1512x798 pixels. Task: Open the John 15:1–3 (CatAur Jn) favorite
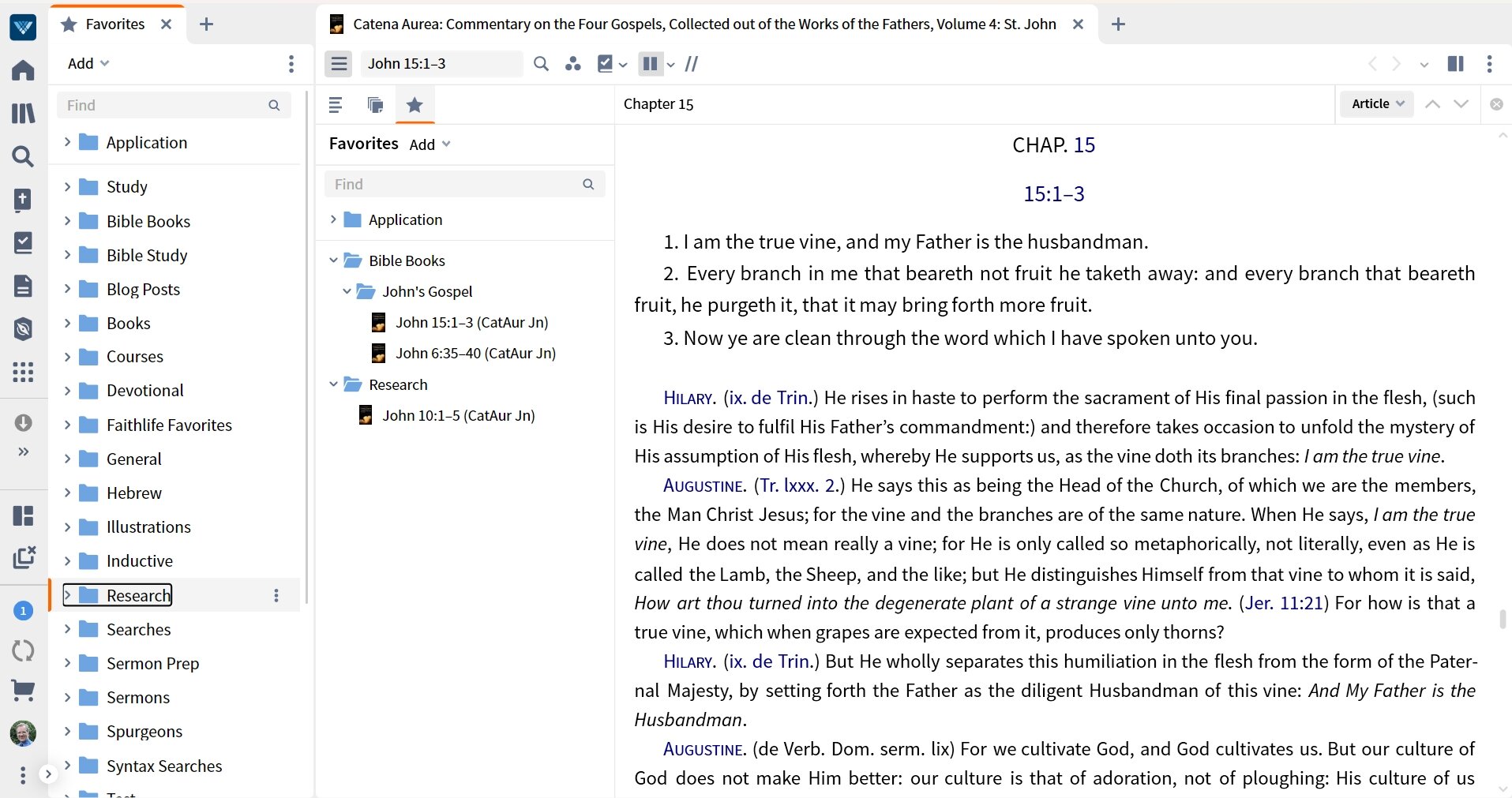[x=471, y=322]
